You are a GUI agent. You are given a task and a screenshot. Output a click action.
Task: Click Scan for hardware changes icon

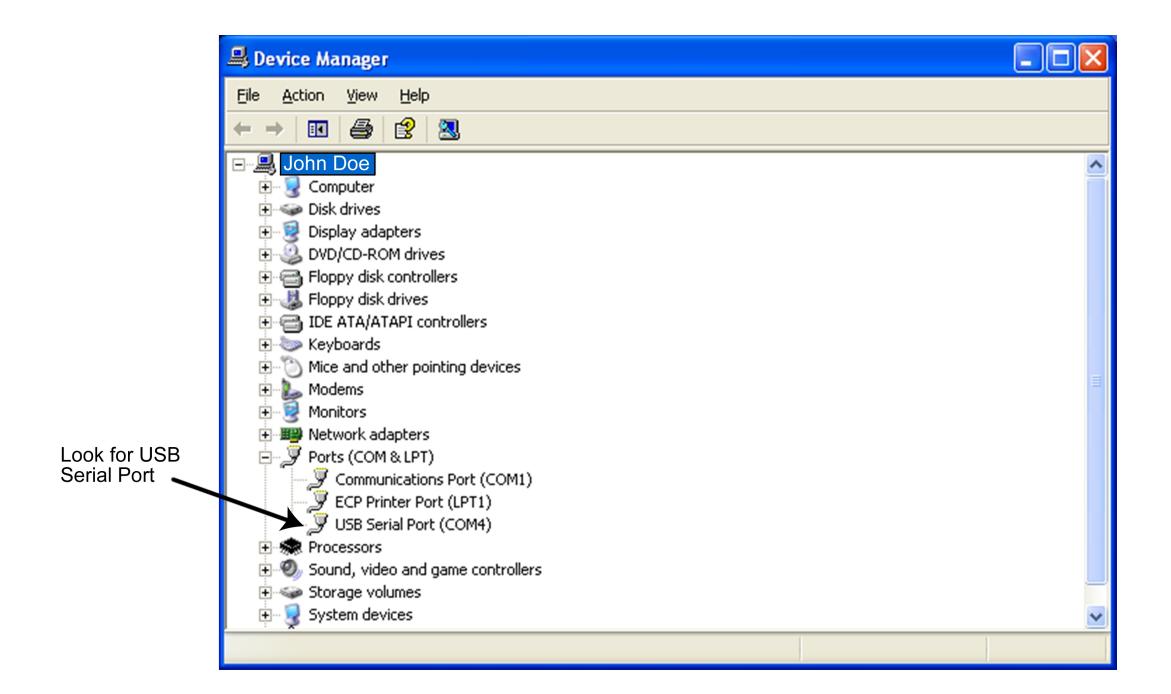point(448,129)
